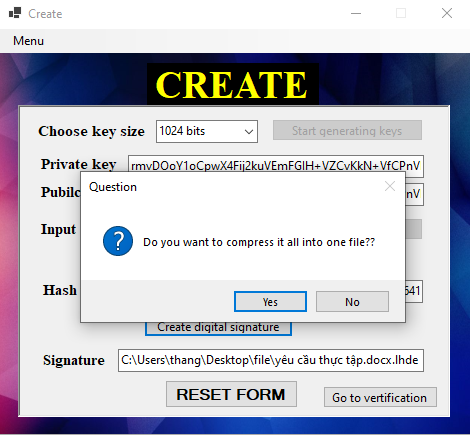Image resolution: width=470 pixels, height=435 pixels.
Task: Click the blue question mark icon
Action: (x=118, y=241)
